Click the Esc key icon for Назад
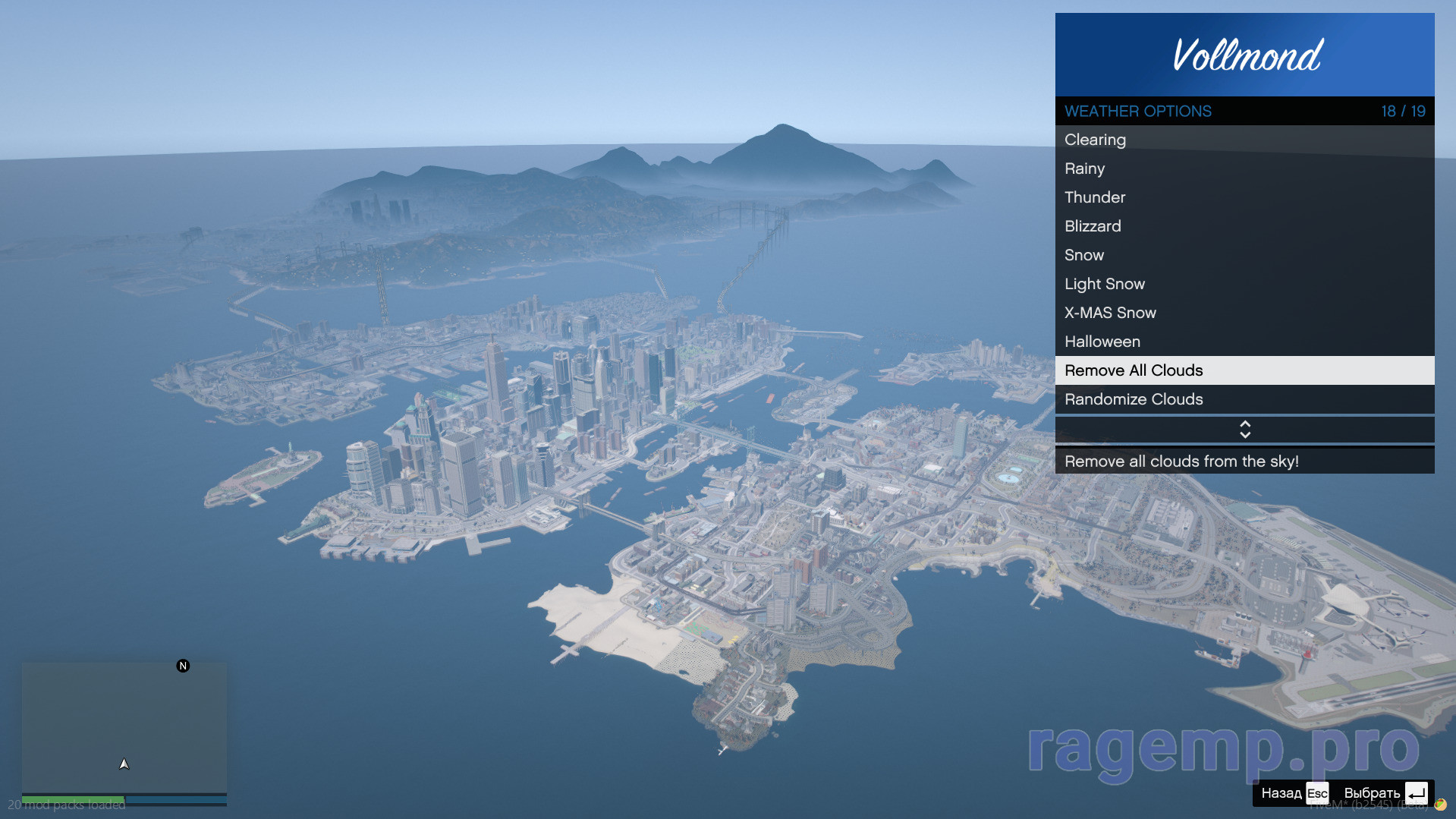Screen dimensions: 1456x819 click(x=1317, y=793)
